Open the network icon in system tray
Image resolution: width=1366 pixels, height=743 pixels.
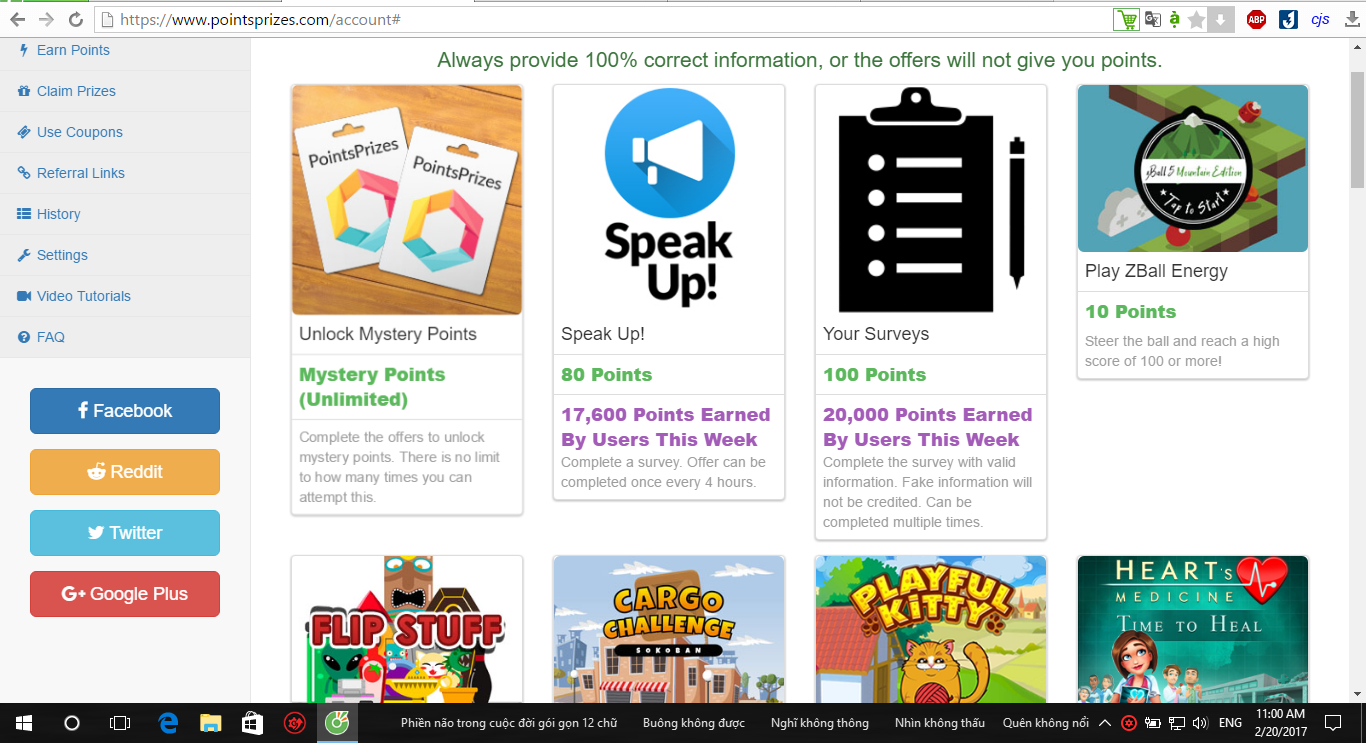coord(1177,723)
